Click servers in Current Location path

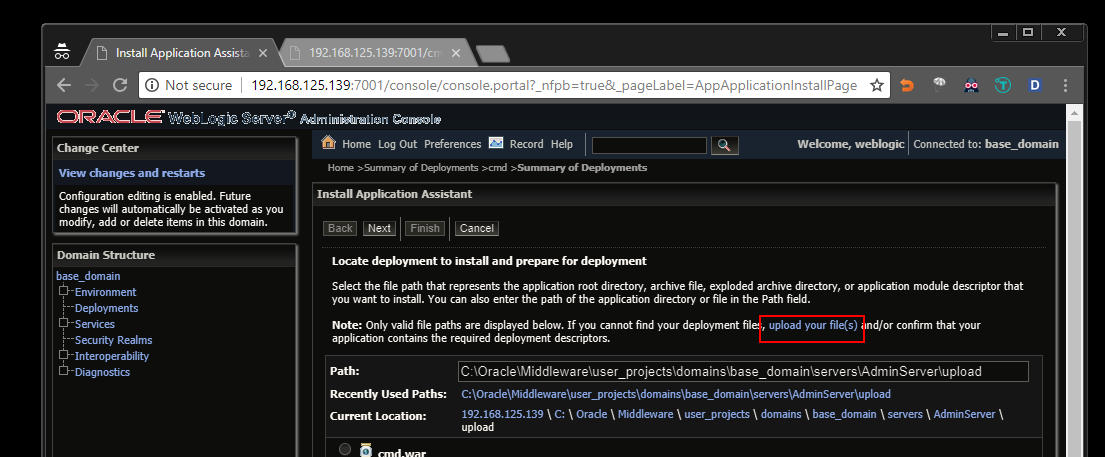[x=905, y=414]
